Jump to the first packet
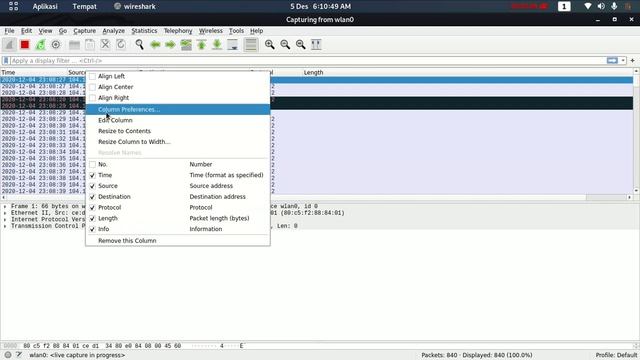The width and height of the screenshot is (640, 360). (201, 44)
